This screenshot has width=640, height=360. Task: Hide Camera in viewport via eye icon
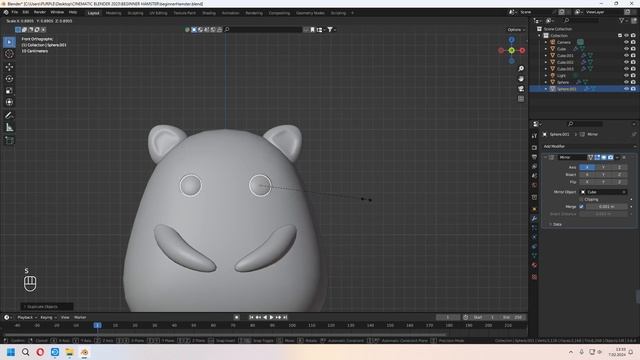pyautogui.click(x=626, y=42)
